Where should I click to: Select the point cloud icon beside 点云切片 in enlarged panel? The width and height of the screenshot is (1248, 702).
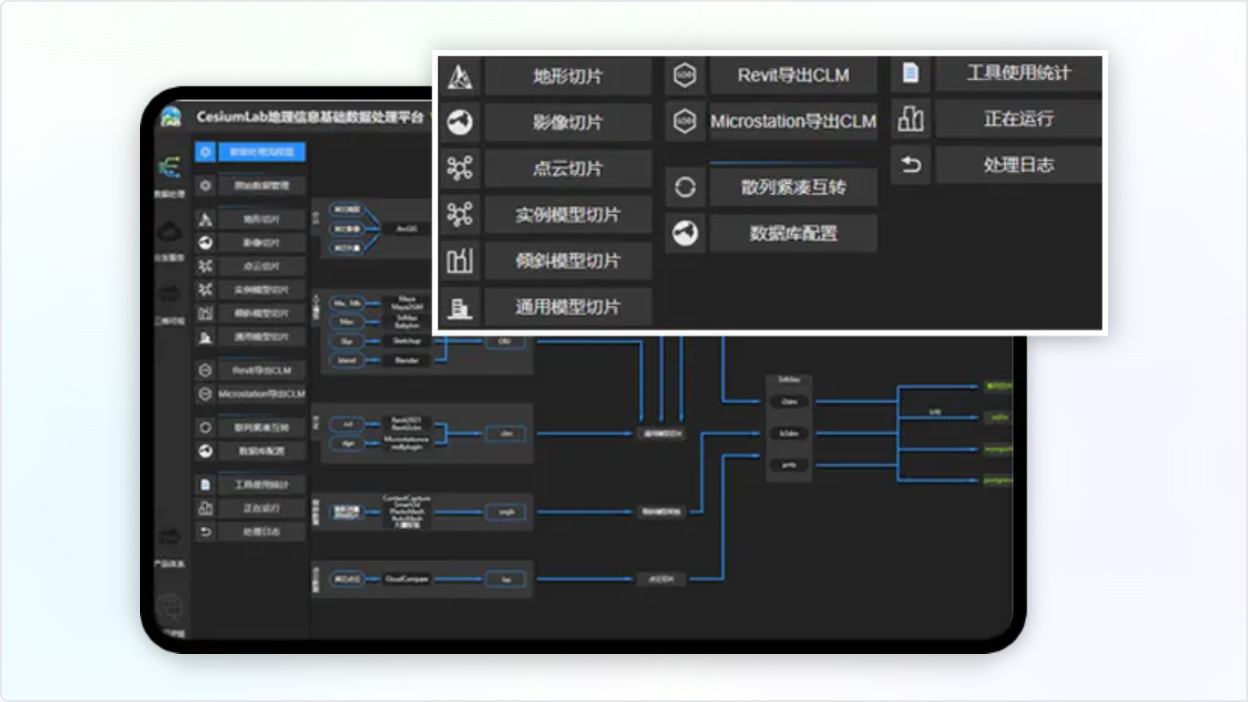pyautogui.click(x=460, y=168)
